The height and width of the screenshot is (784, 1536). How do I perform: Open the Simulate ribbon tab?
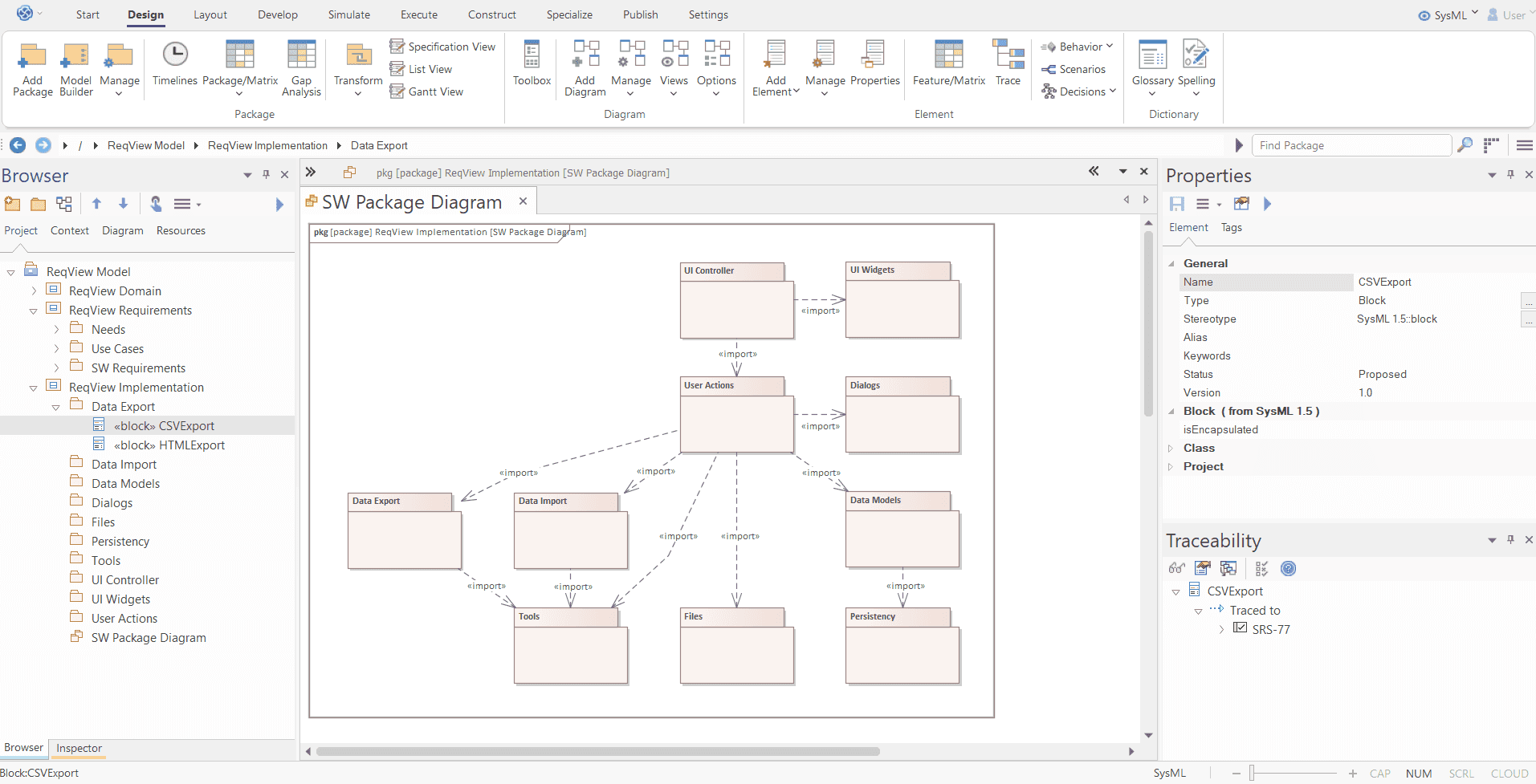pos(348,14)
